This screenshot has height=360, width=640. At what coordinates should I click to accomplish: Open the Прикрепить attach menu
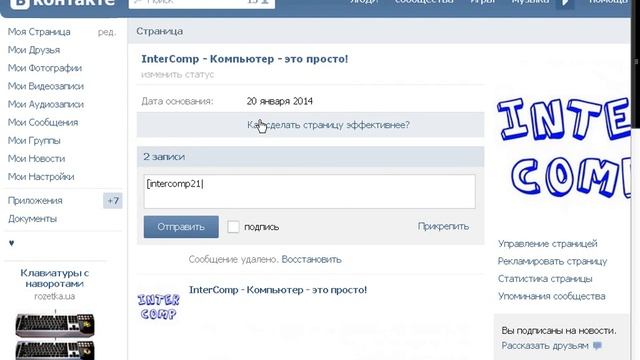[443, 226]
